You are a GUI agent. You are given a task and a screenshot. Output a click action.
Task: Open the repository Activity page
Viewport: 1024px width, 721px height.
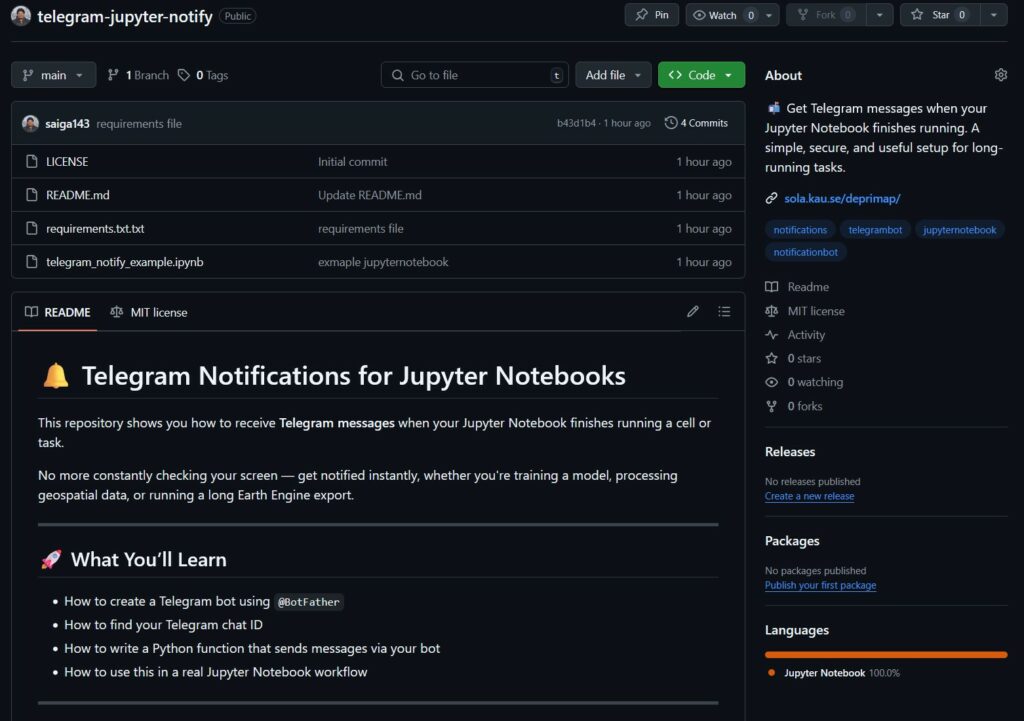tap(795, 334)
